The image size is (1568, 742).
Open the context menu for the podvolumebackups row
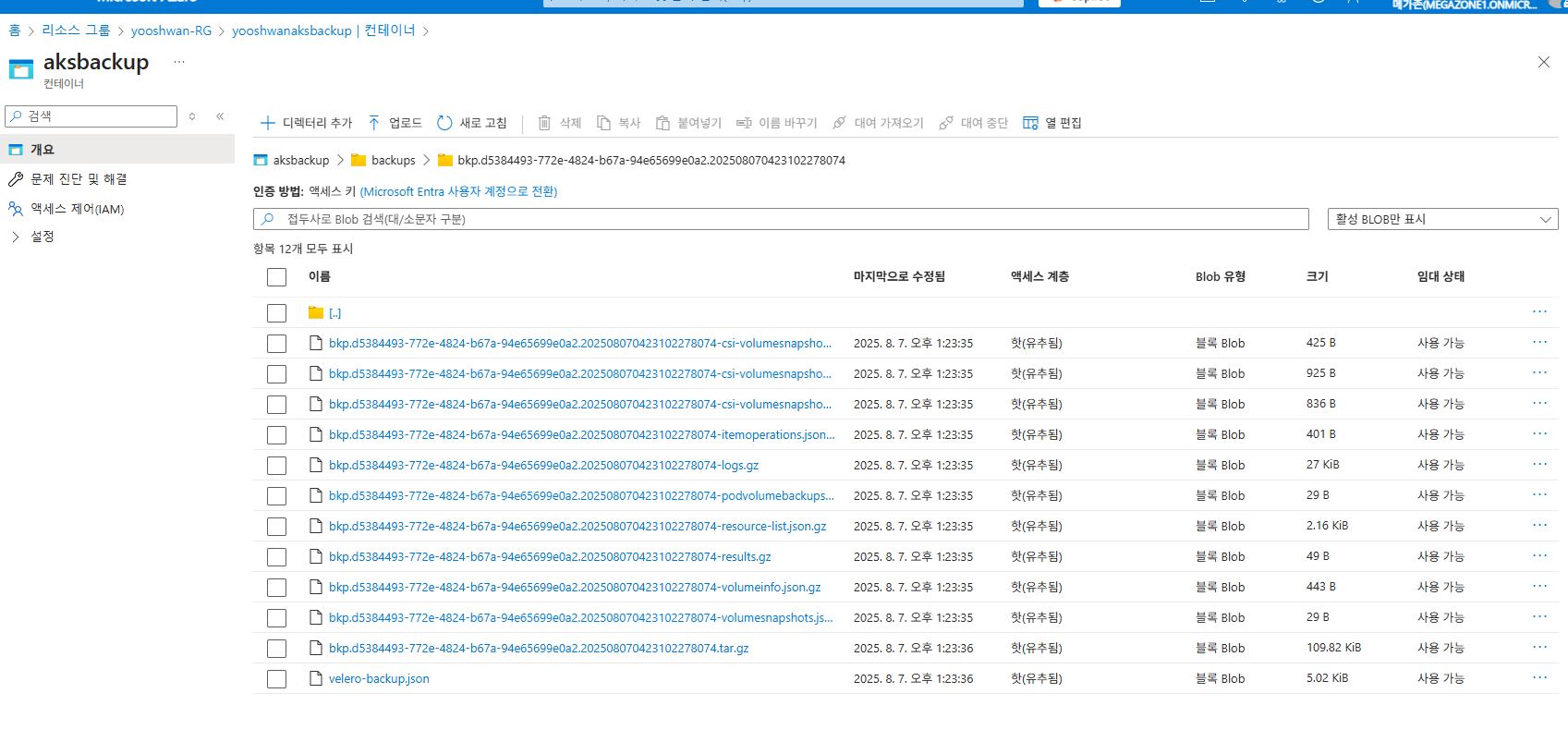tap(1539, 494)
